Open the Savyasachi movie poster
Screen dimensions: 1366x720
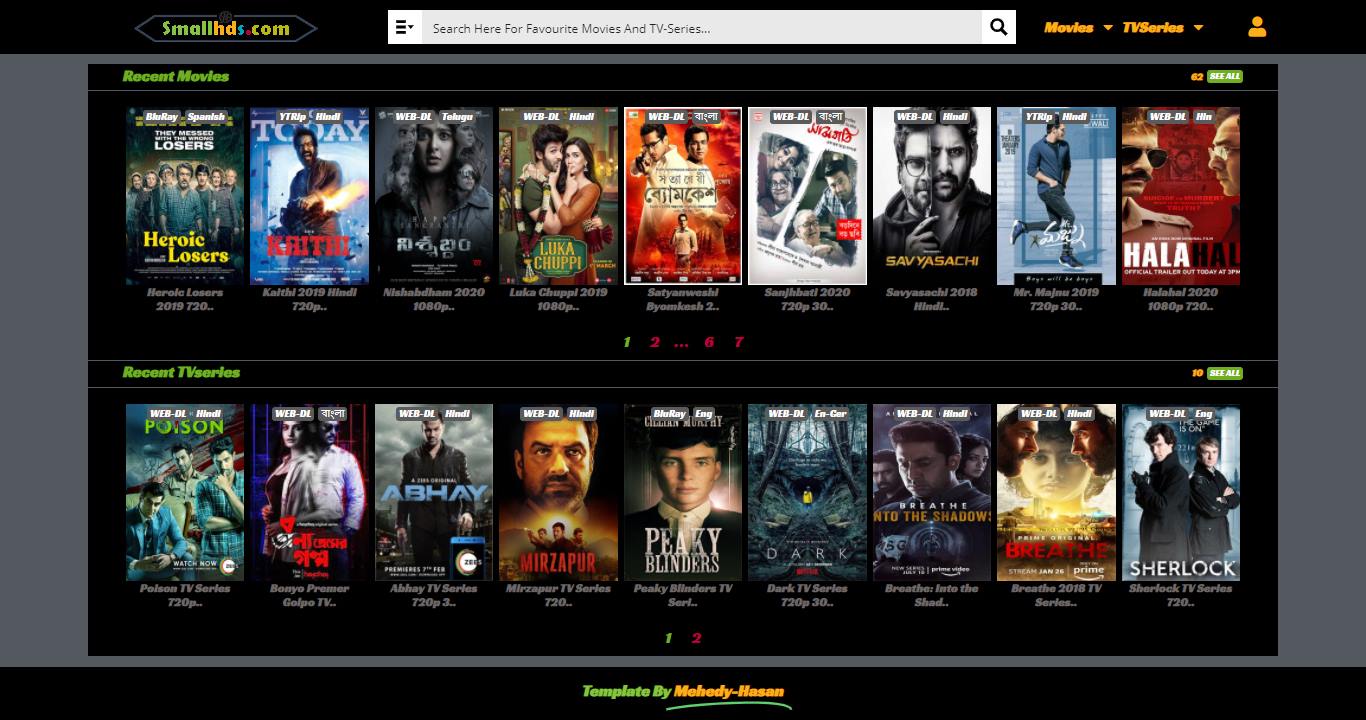[932, 196]
